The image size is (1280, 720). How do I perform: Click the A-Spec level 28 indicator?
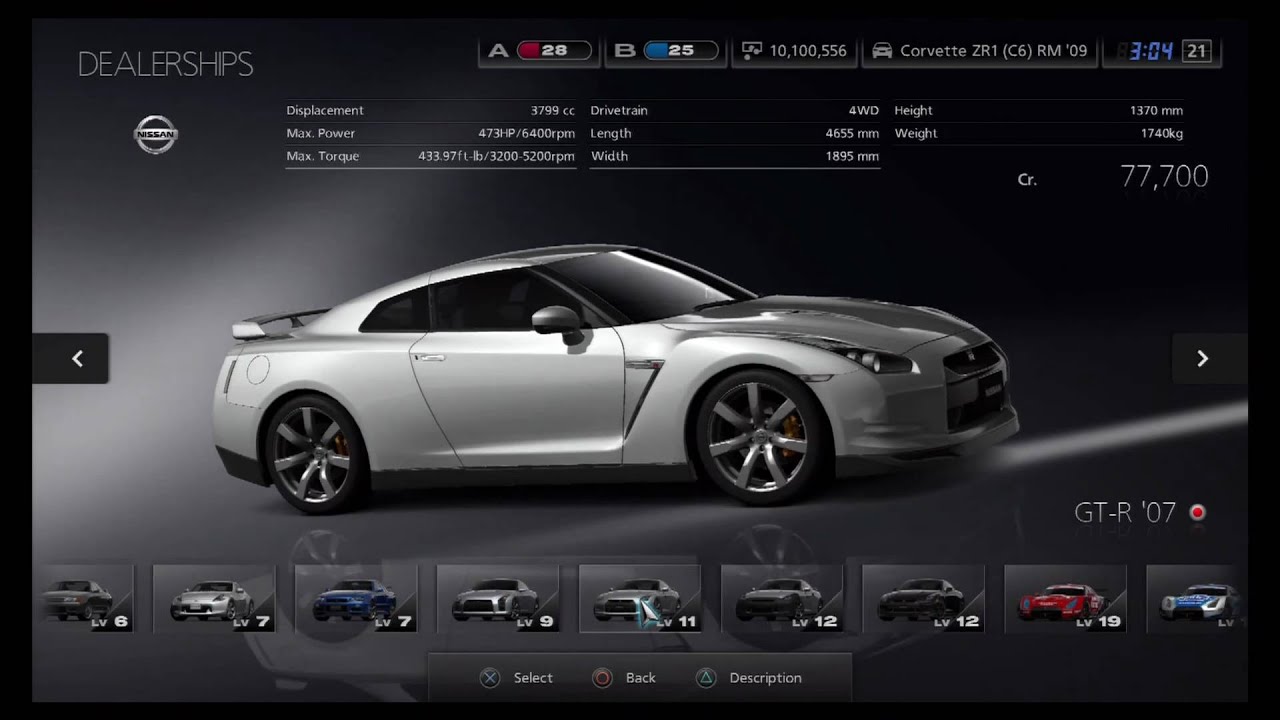541,51
